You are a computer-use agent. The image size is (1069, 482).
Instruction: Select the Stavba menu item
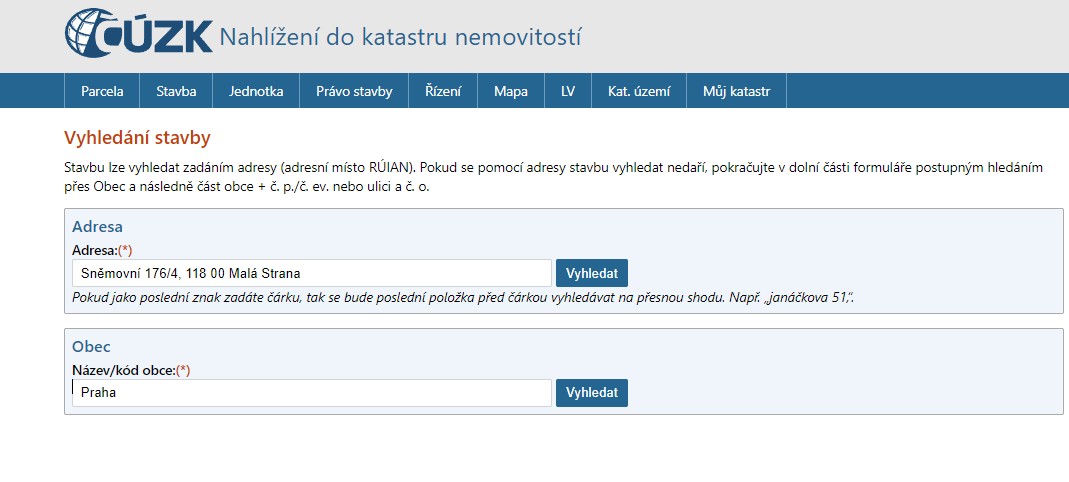[176, 91]
